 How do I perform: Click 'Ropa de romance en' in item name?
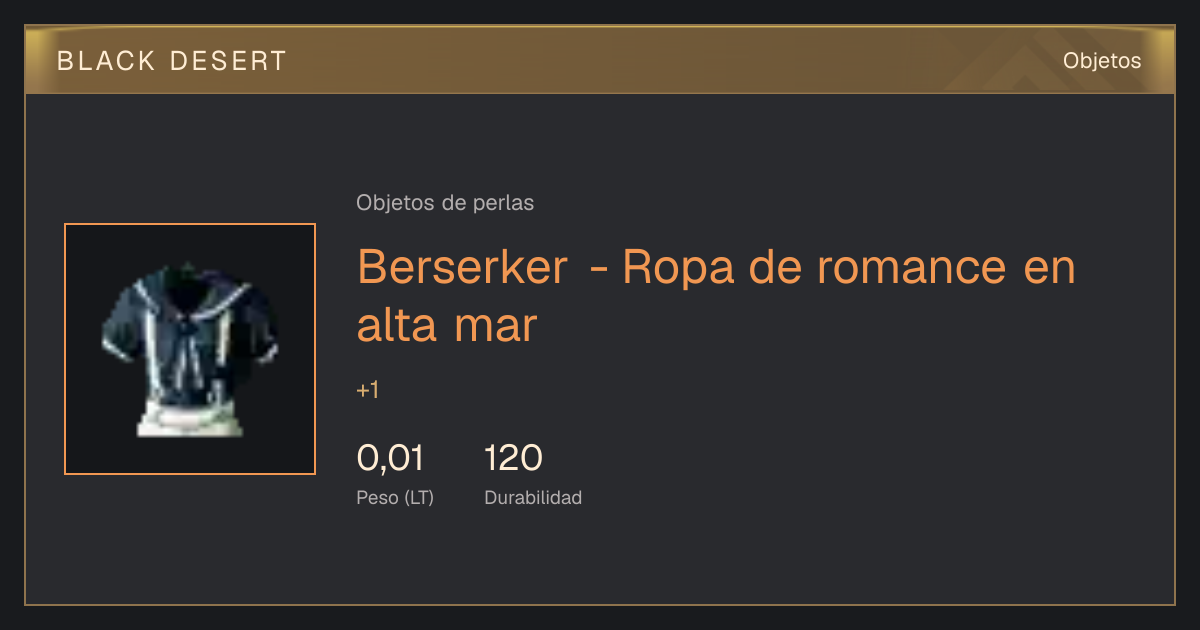(849, 269)
